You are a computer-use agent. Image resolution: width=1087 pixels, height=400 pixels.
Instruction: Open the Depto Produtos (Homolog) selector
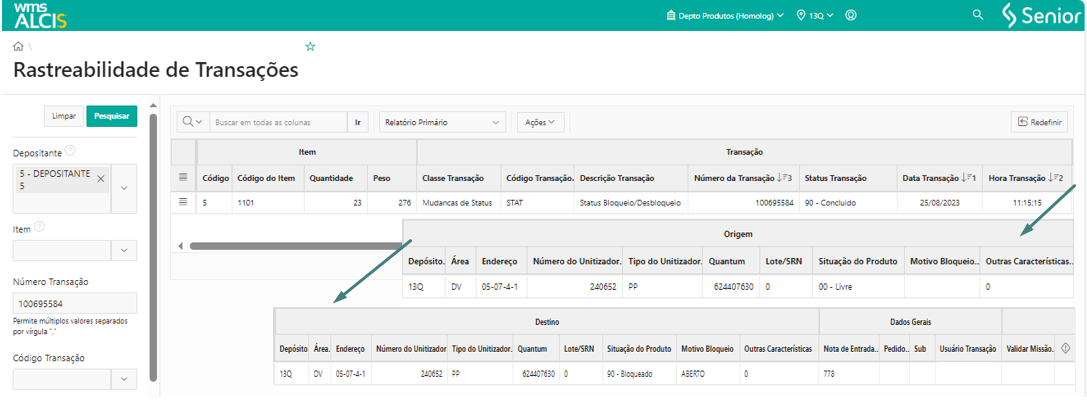click(x=724, y=15)
